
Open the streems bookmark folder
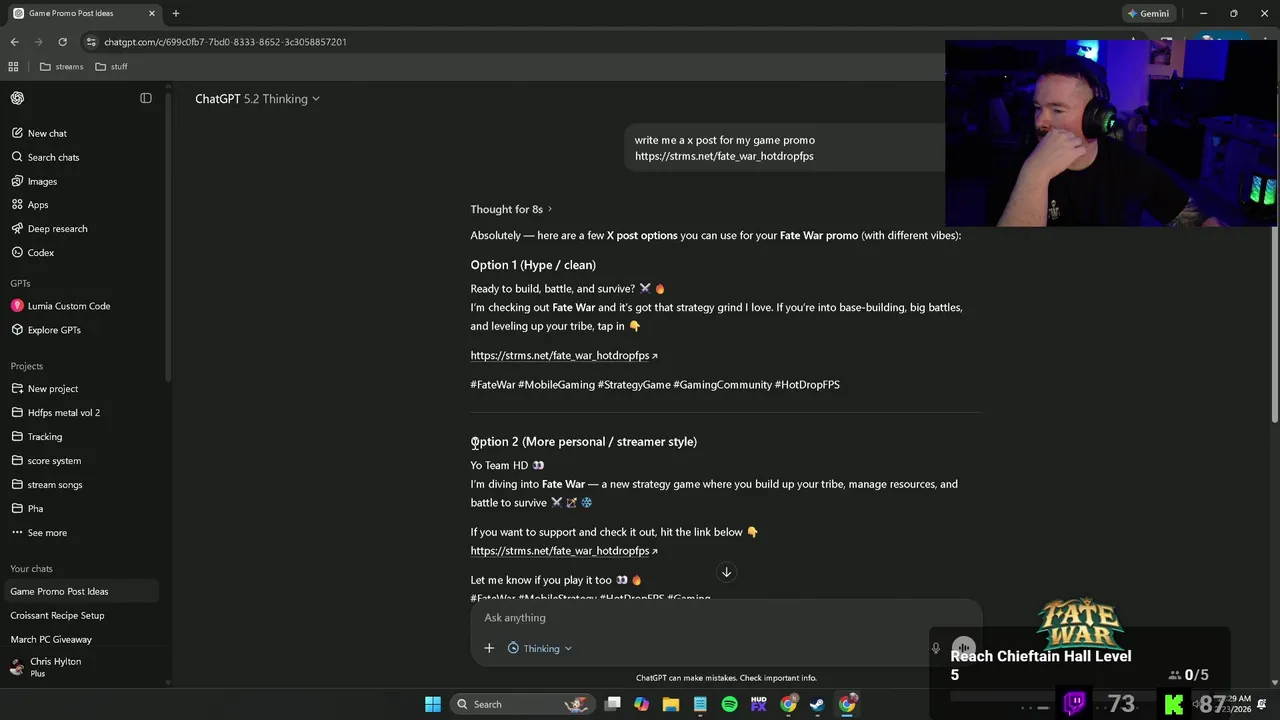(61, 67)
